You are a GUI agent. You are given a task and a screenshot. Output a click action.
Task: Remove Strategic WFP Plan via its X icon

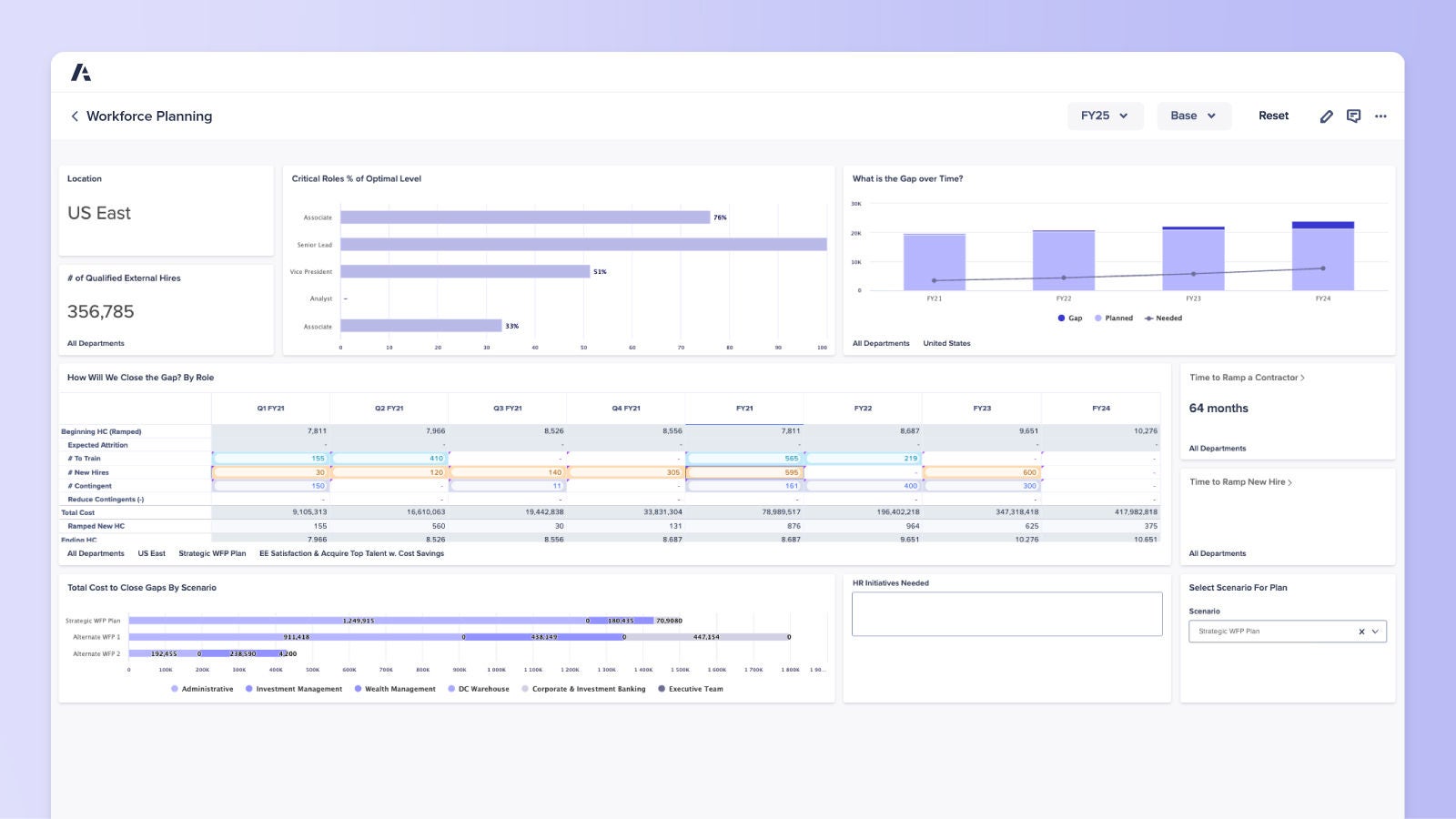pyautogui.click(x=1361, y=631)
